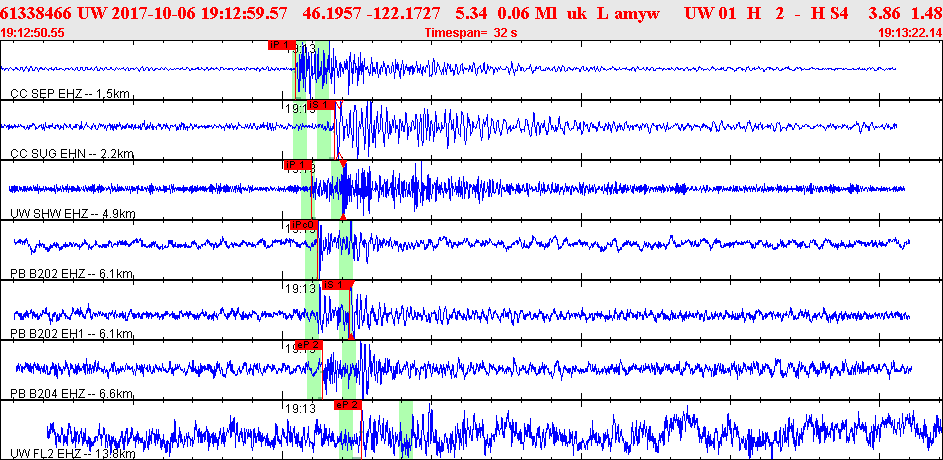Click the 1.48 value in header
The image size is (943, 460).
pyautogui.click(x=929, y=12)
